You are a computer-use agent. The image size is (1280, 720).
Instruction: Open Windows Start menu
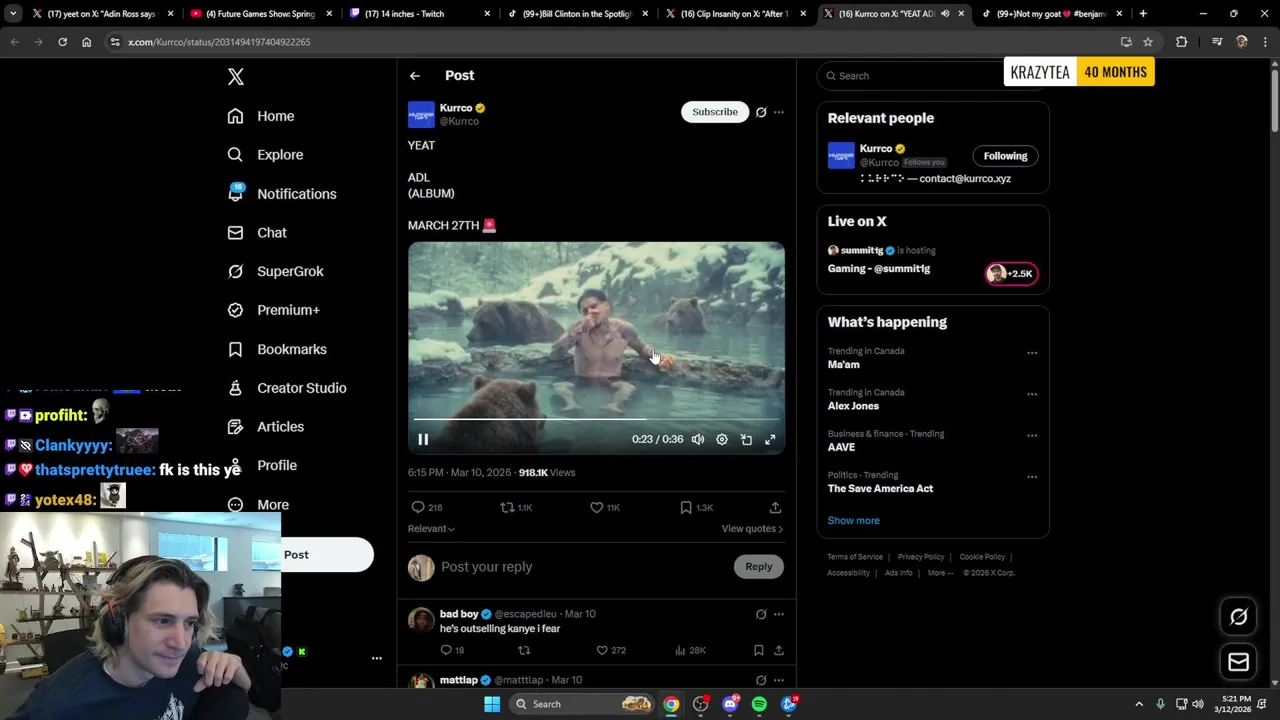click(492, 704)
